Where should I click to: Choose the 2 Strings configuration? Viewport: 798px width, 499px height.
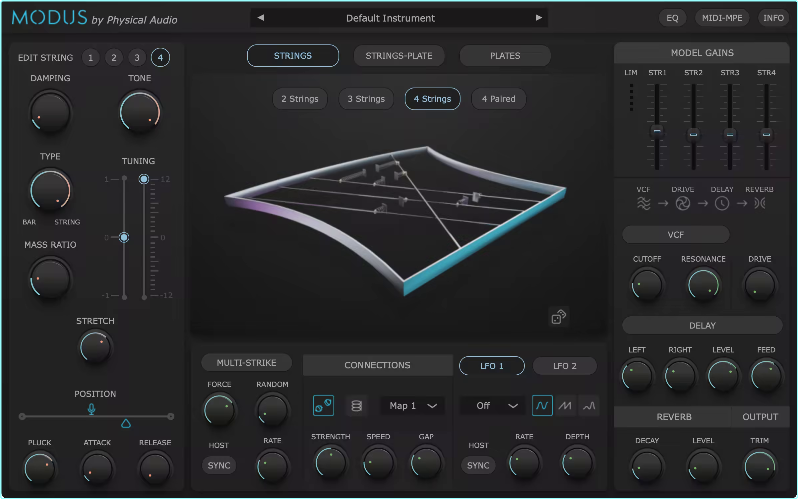click(x=300, y=99)
